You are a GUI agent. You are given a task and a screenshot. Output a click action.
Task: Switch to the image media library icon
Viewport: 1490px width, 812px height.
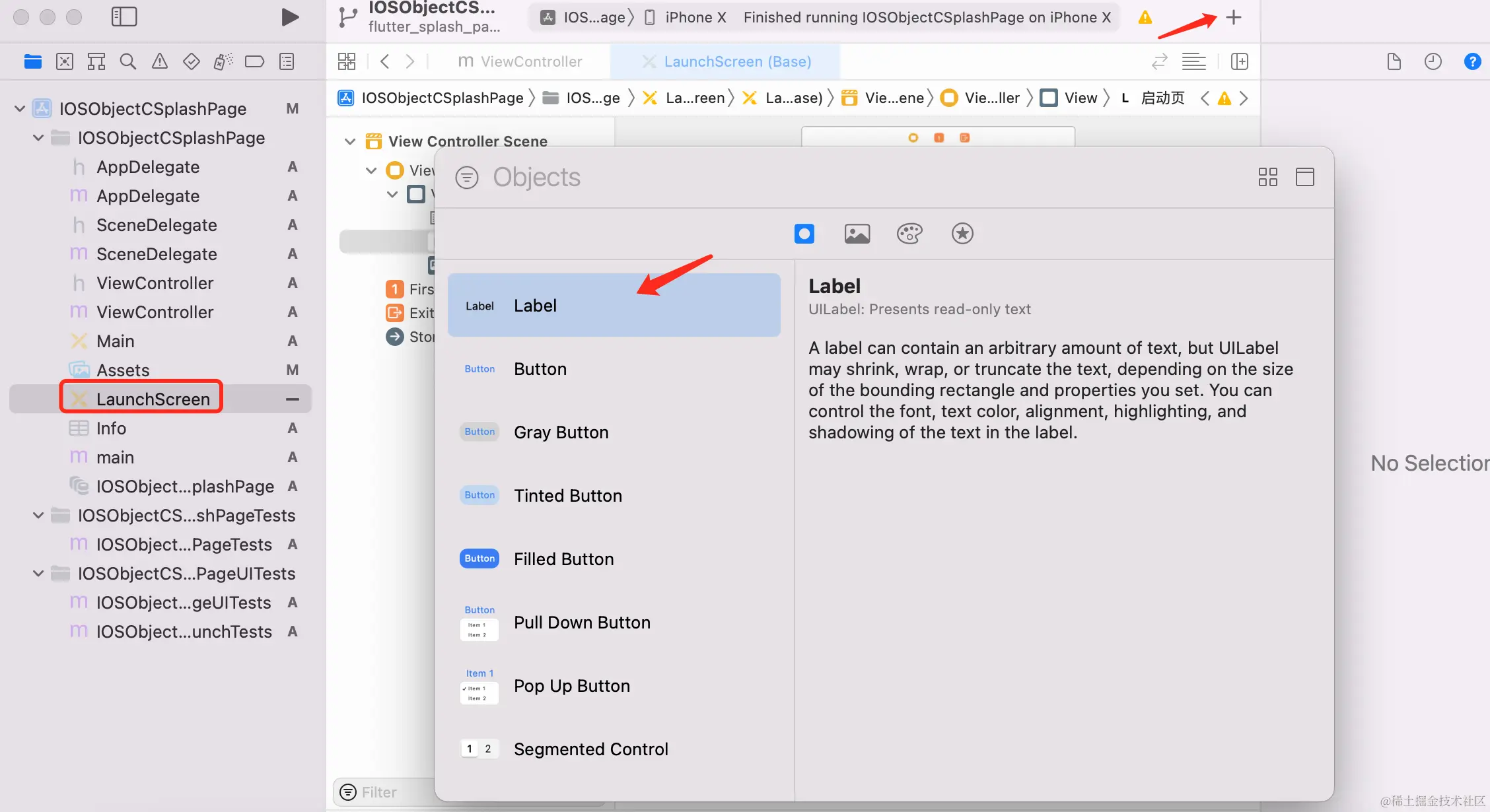click(857, 234)
